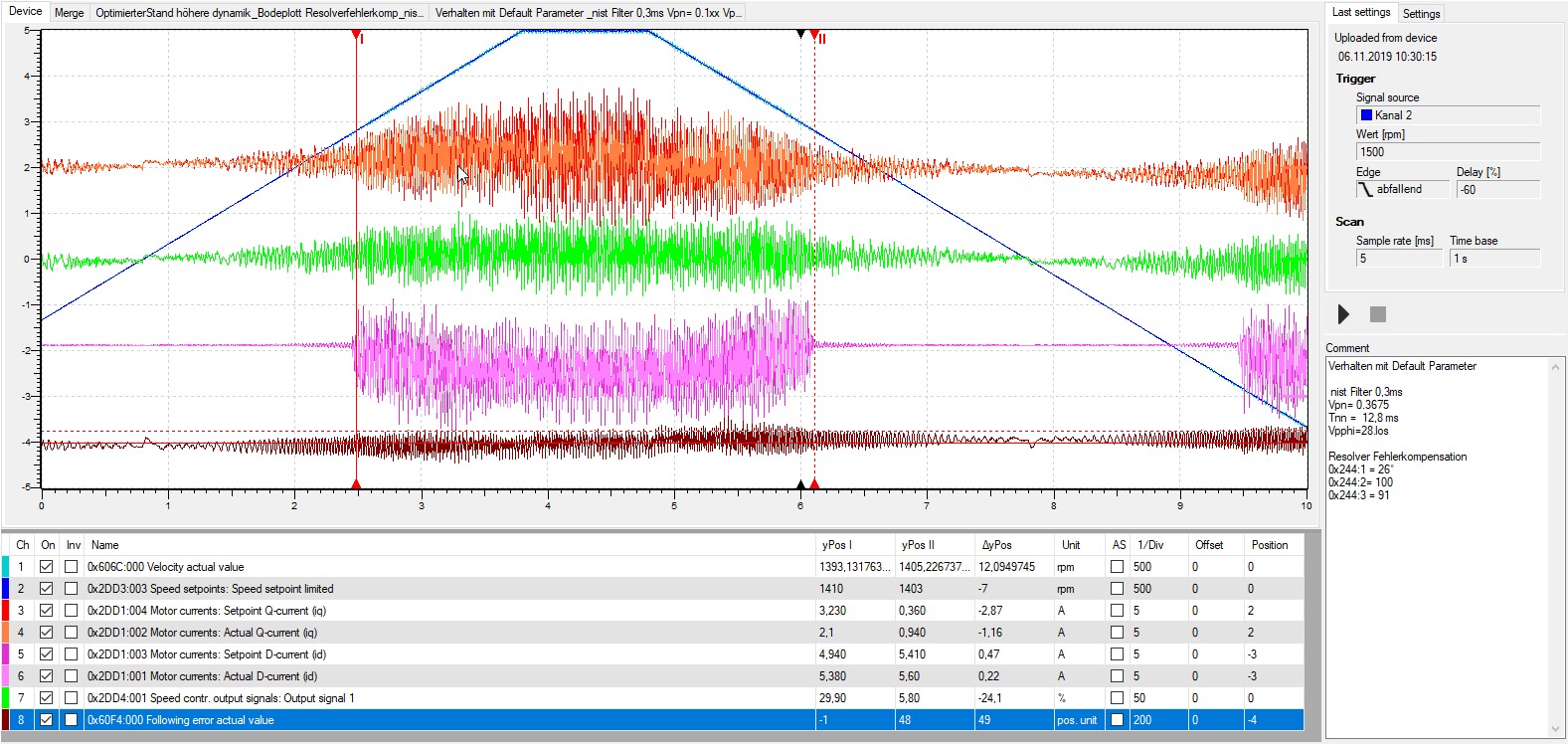Click the blue color swatch of channel 2
Image resolution: width=1568 pixels, height=744 pixels.
pyautogui.click(x=6, y=589)
